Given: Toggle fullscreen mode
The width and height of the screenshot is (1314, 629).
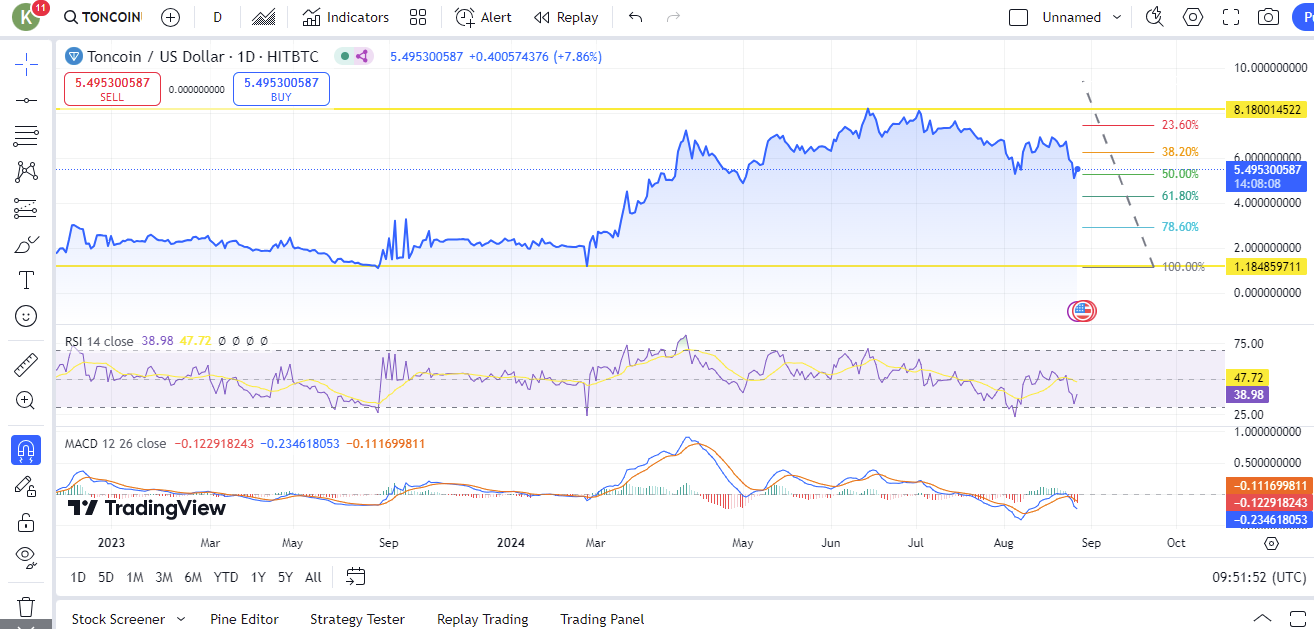Looking at the screenshot, I should [1231, 17].
